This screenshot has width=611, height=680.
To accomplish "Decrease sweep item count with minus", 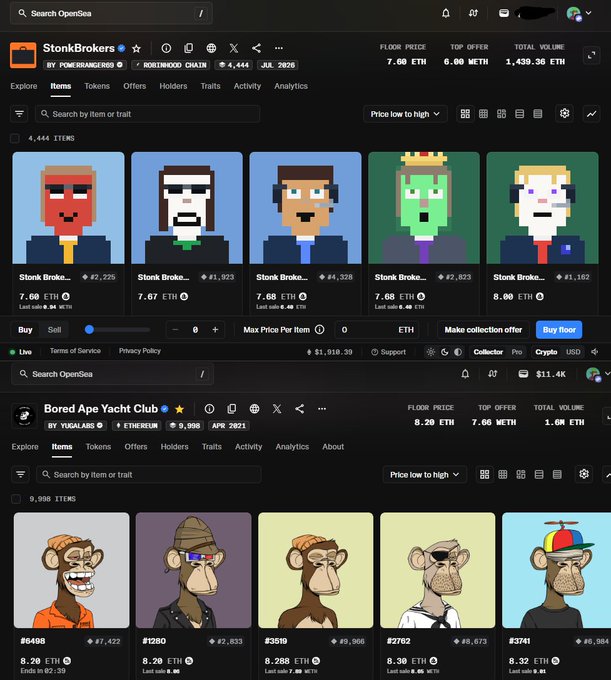I will [175, 330].
